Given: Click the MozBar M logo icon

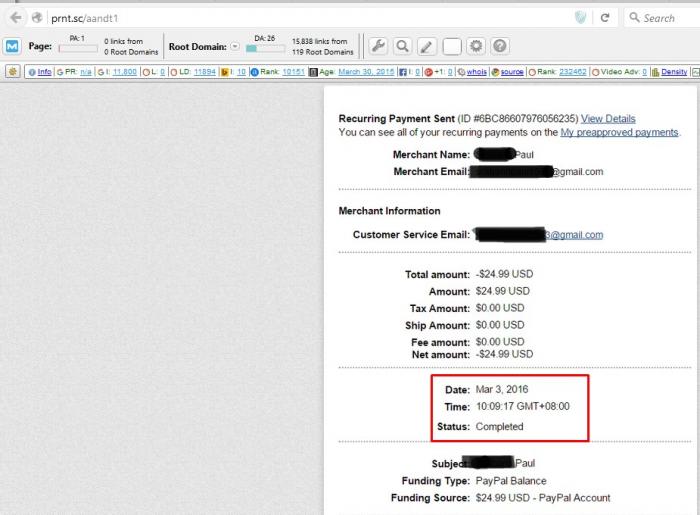Looking at the screenshot, I should click(12, 46).
